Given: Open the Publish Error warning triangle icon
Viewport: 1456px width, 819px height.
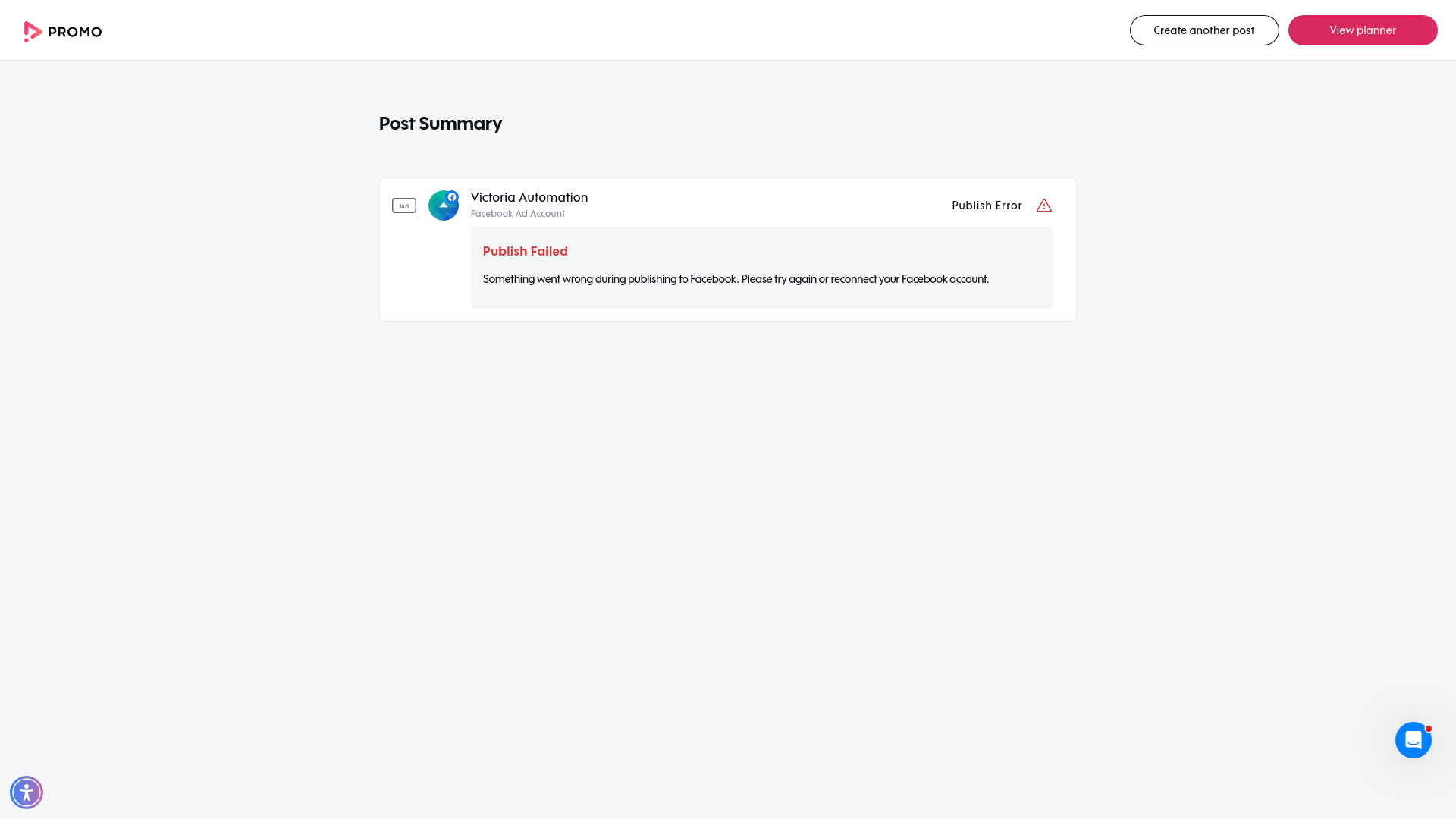Looking at the screenshot, I should click(1044, 206).
